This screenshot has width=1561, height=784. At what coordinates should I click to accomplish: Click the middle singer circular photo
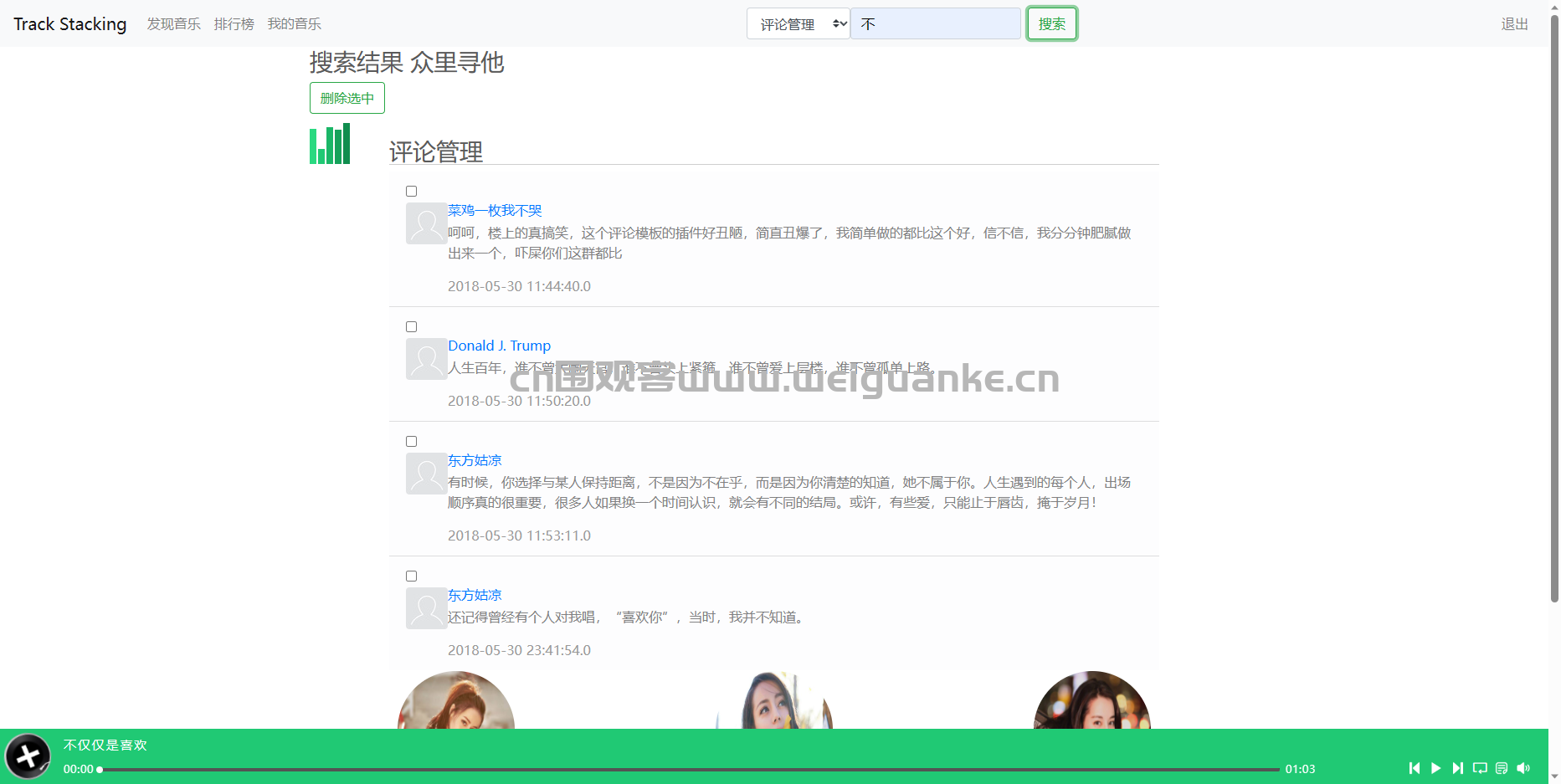click(x=774, y=700)
